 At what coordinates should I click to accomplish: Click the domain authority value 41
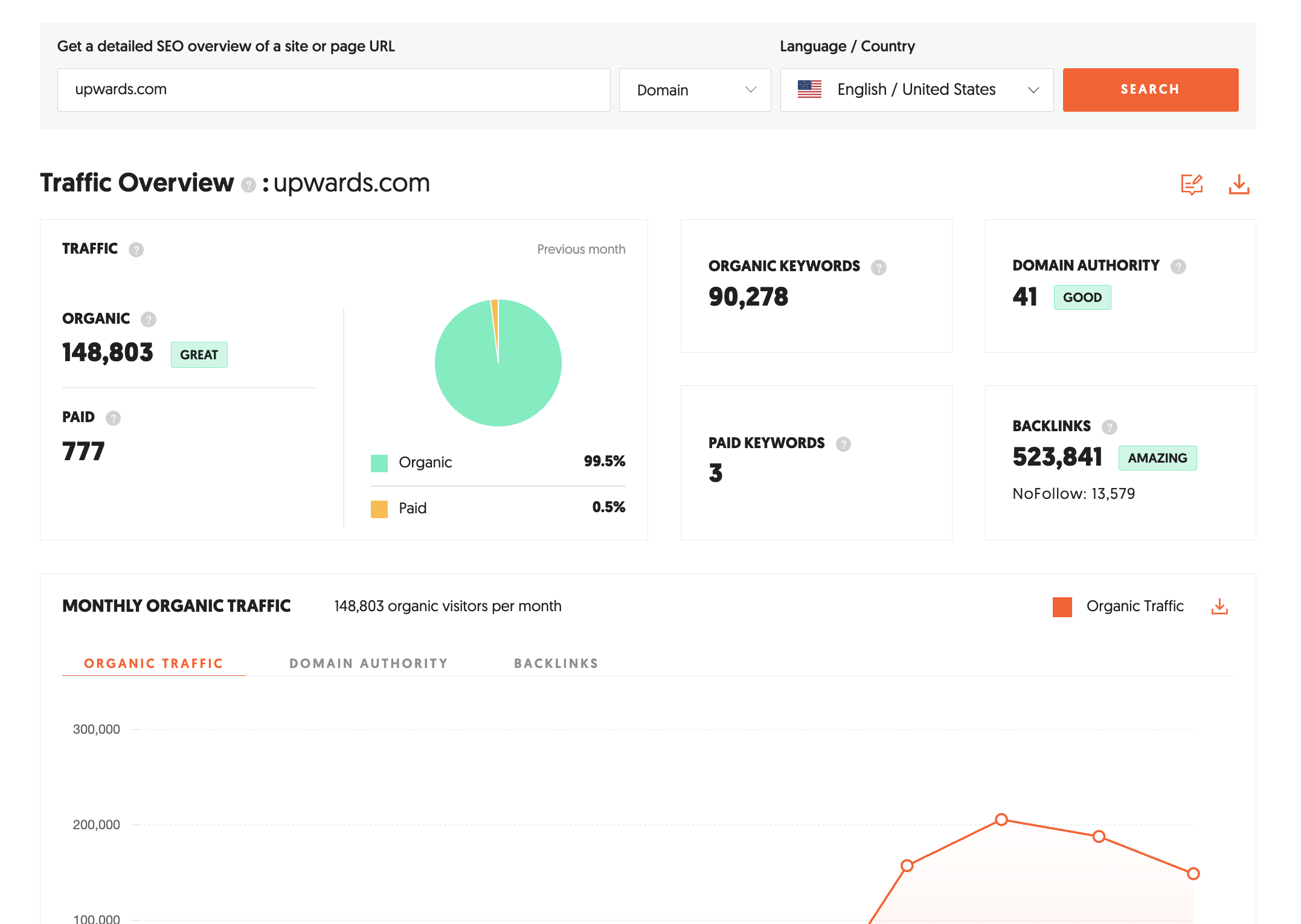point(1025,297)
